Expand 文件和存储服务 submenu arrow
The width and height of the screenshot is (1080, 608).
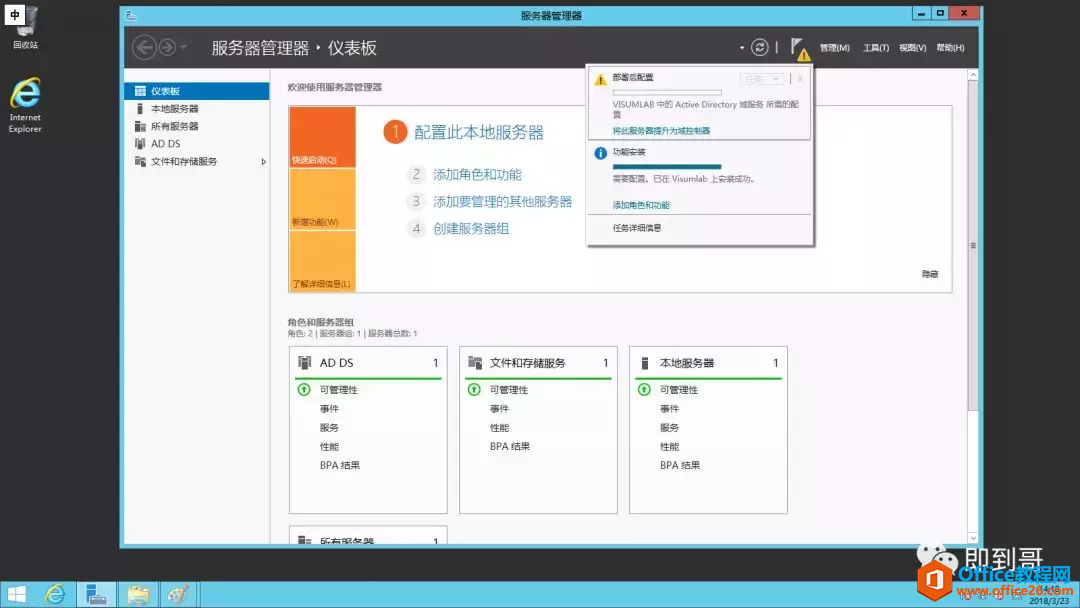[x=263, y=162]
